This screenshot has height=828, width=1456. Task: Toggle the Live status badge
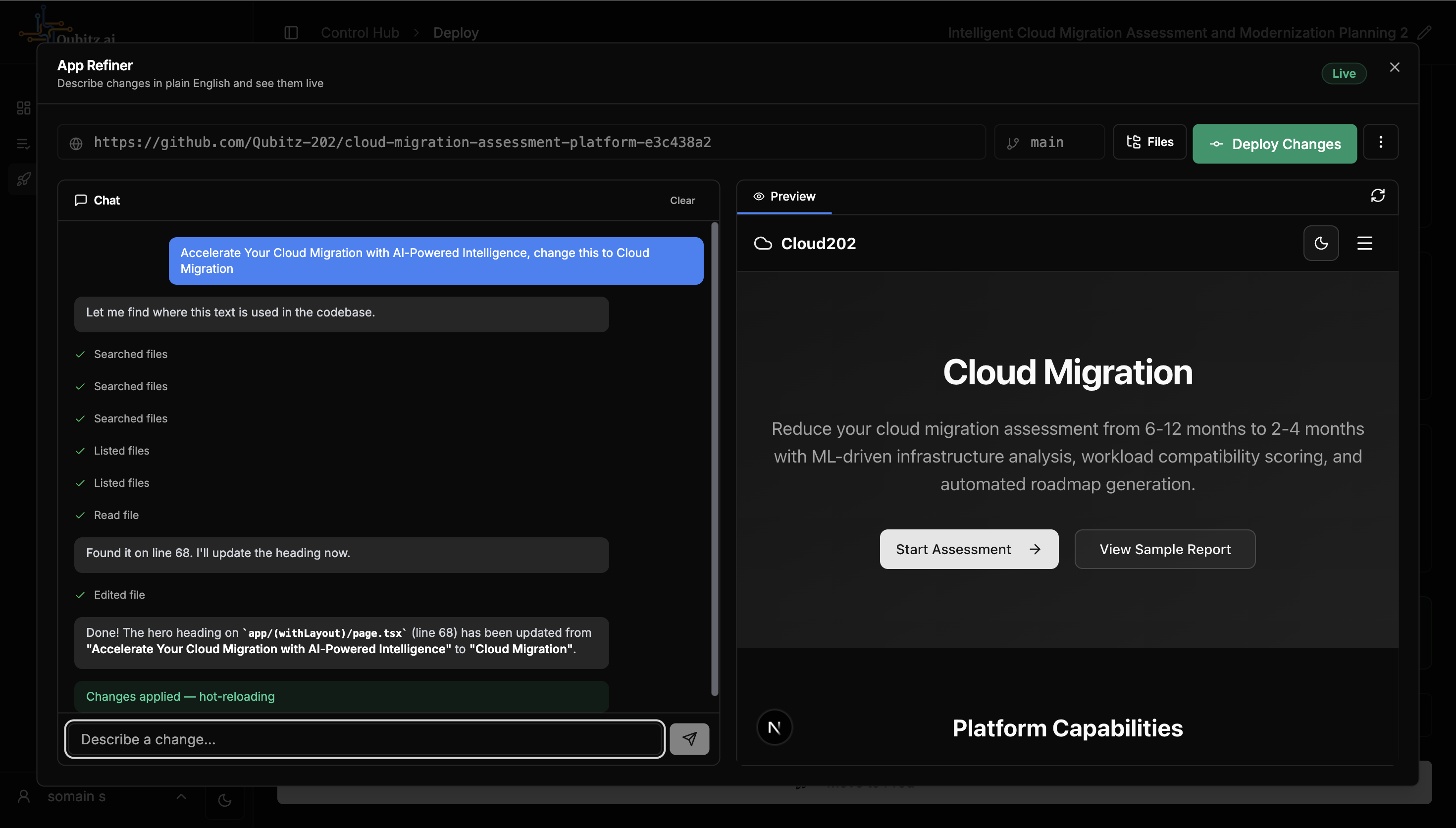(1344, 73)
